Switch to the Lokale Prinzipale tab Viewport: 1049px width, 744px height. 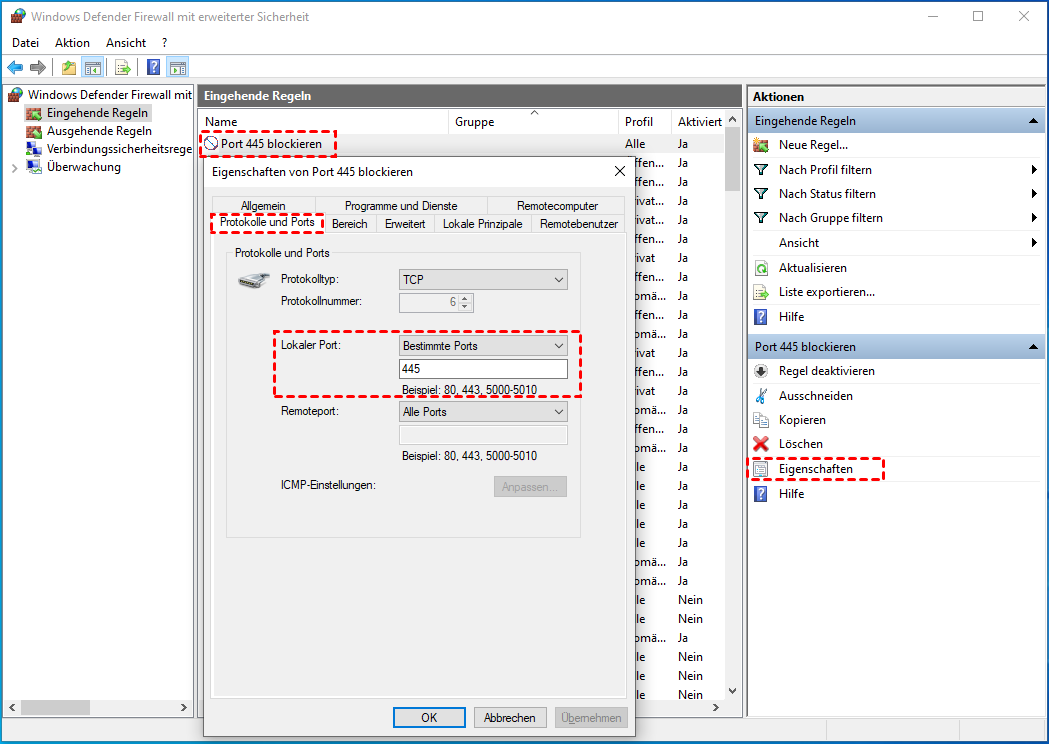click(482, 224)
